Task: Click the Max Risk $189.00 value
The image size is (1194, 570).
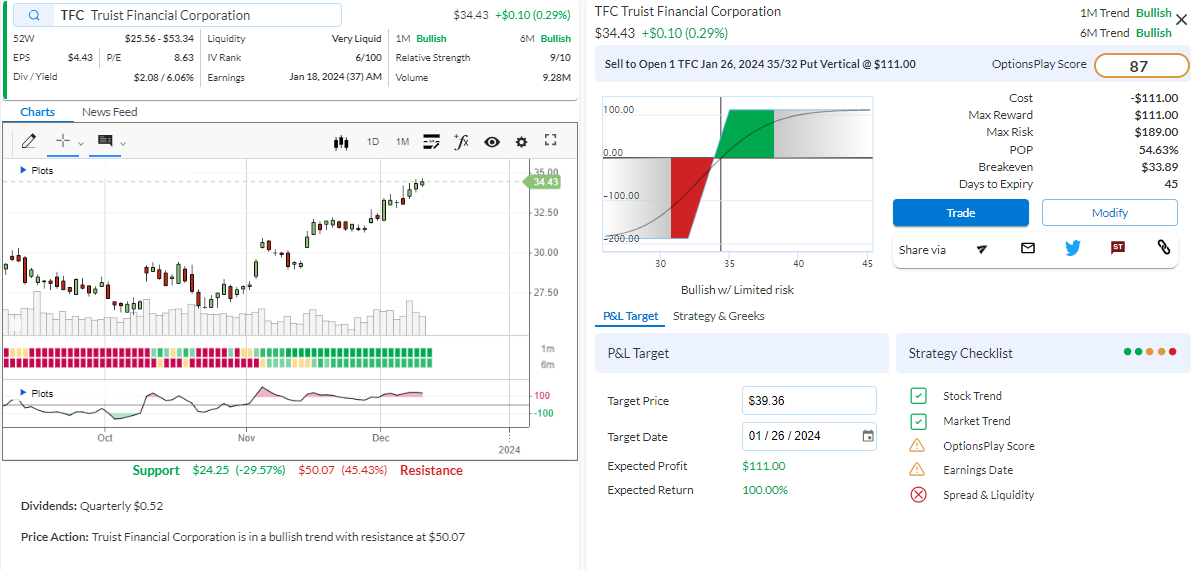Action: click(1156, 132)
